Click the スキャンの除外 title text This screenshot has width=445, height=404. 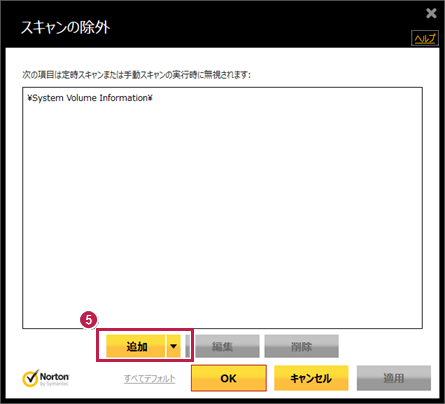pos(65,27)
